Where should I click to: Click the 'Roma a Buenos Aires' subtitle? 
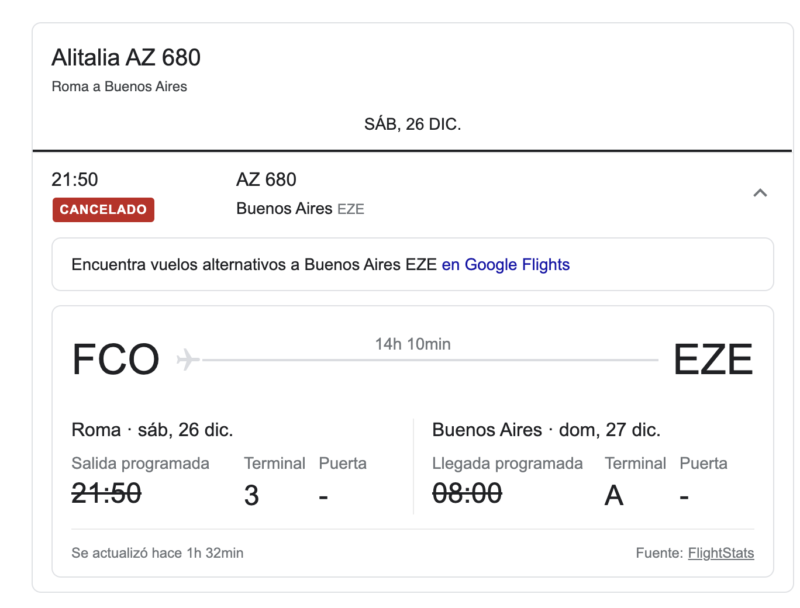[x=119, y=86]
